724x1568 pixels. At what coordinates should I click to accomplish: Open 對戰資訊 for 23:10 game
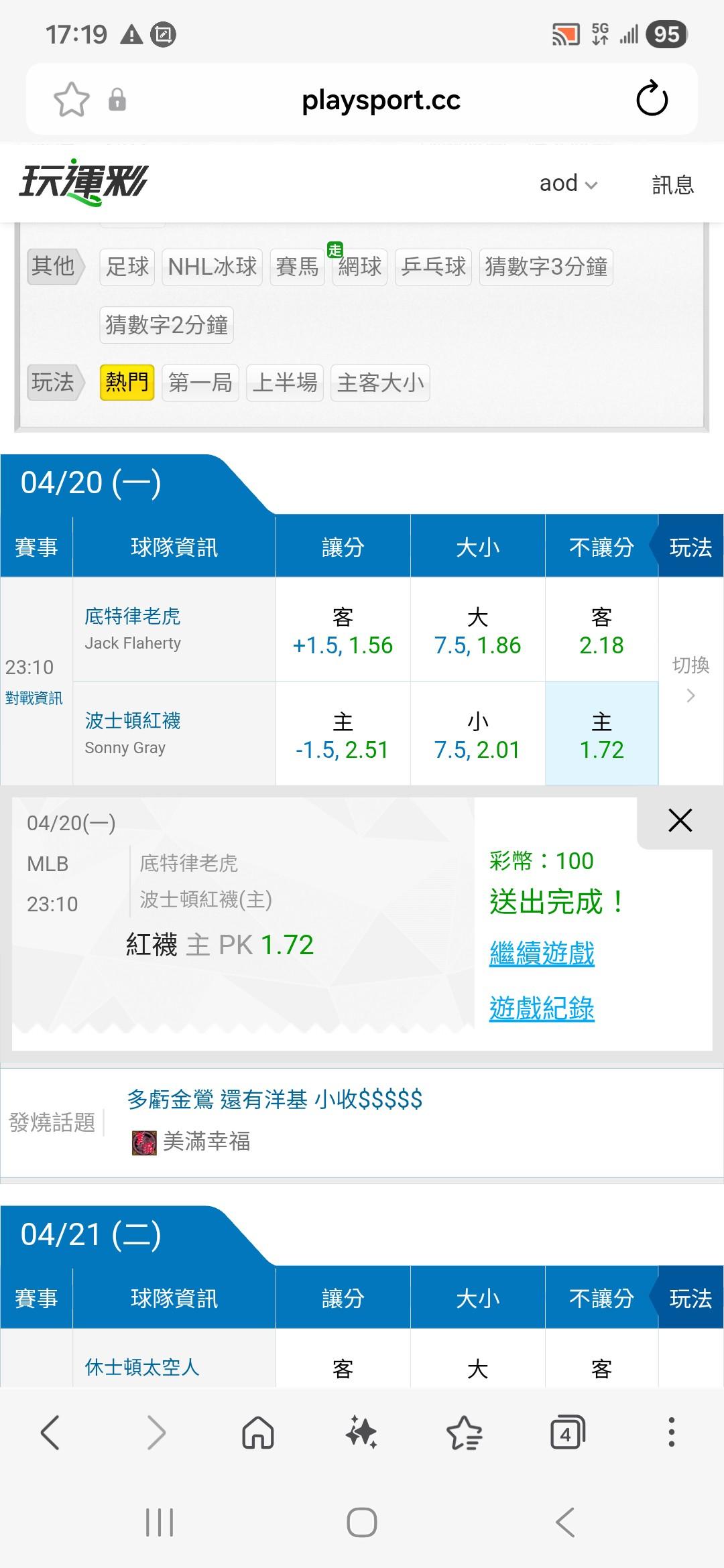point(34,698)
